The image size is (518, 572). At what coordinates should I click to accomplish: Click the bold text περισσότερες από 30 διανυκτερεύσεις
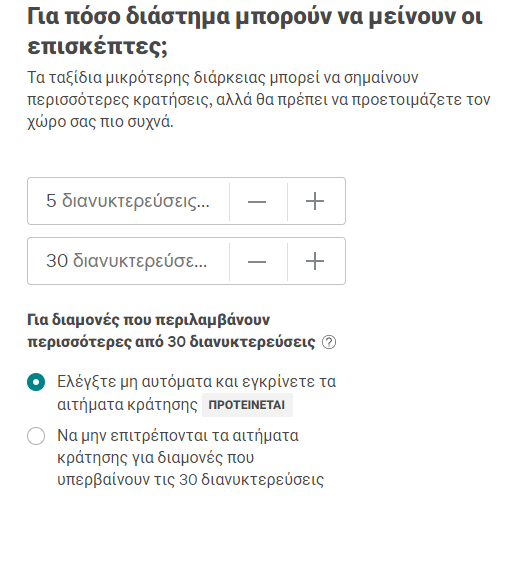tap(171, 342)
